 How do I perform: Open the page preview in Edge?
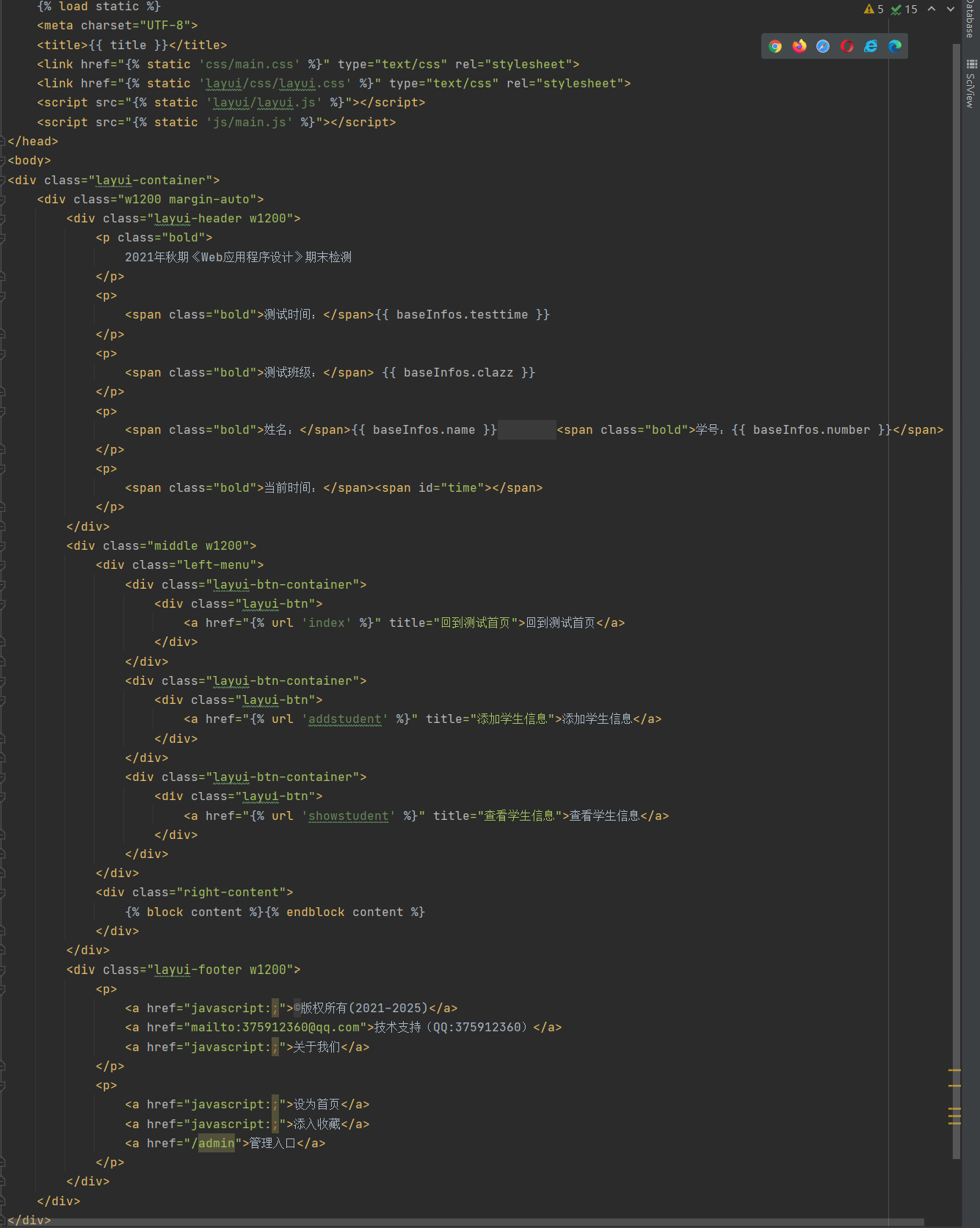(x=895, y=46)
